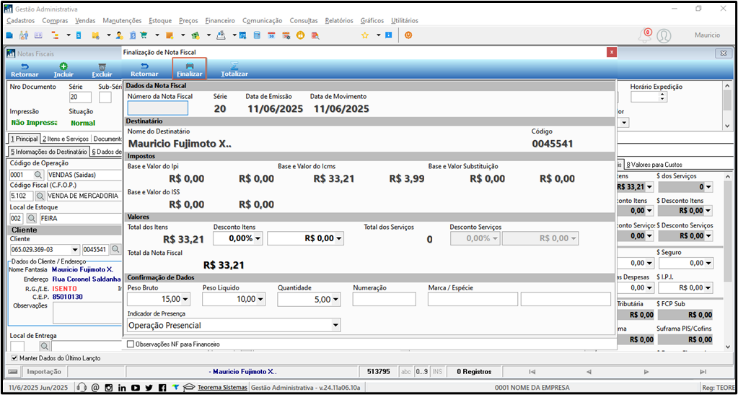Image resolution: width=738 pixels, height=395 pixels.
Task: Click the @ email icon in status bar
Action: tap(95, 387)
